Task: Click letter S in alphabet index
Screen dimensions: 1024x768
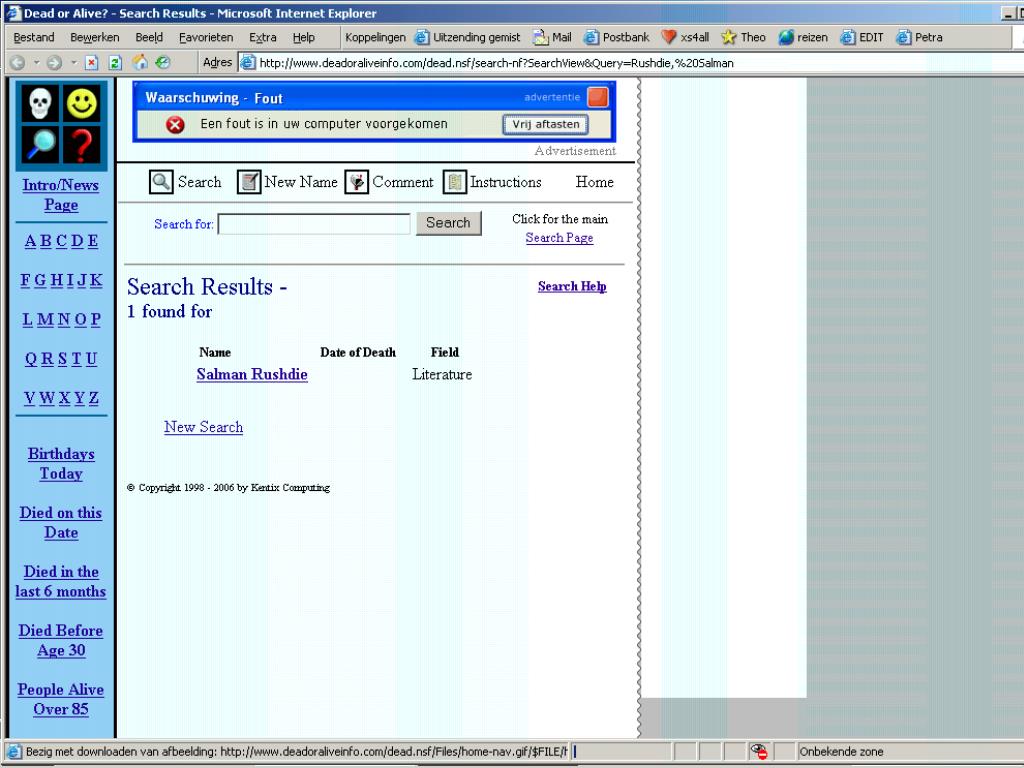Action: pyautogui.click(x=62, y=359)
